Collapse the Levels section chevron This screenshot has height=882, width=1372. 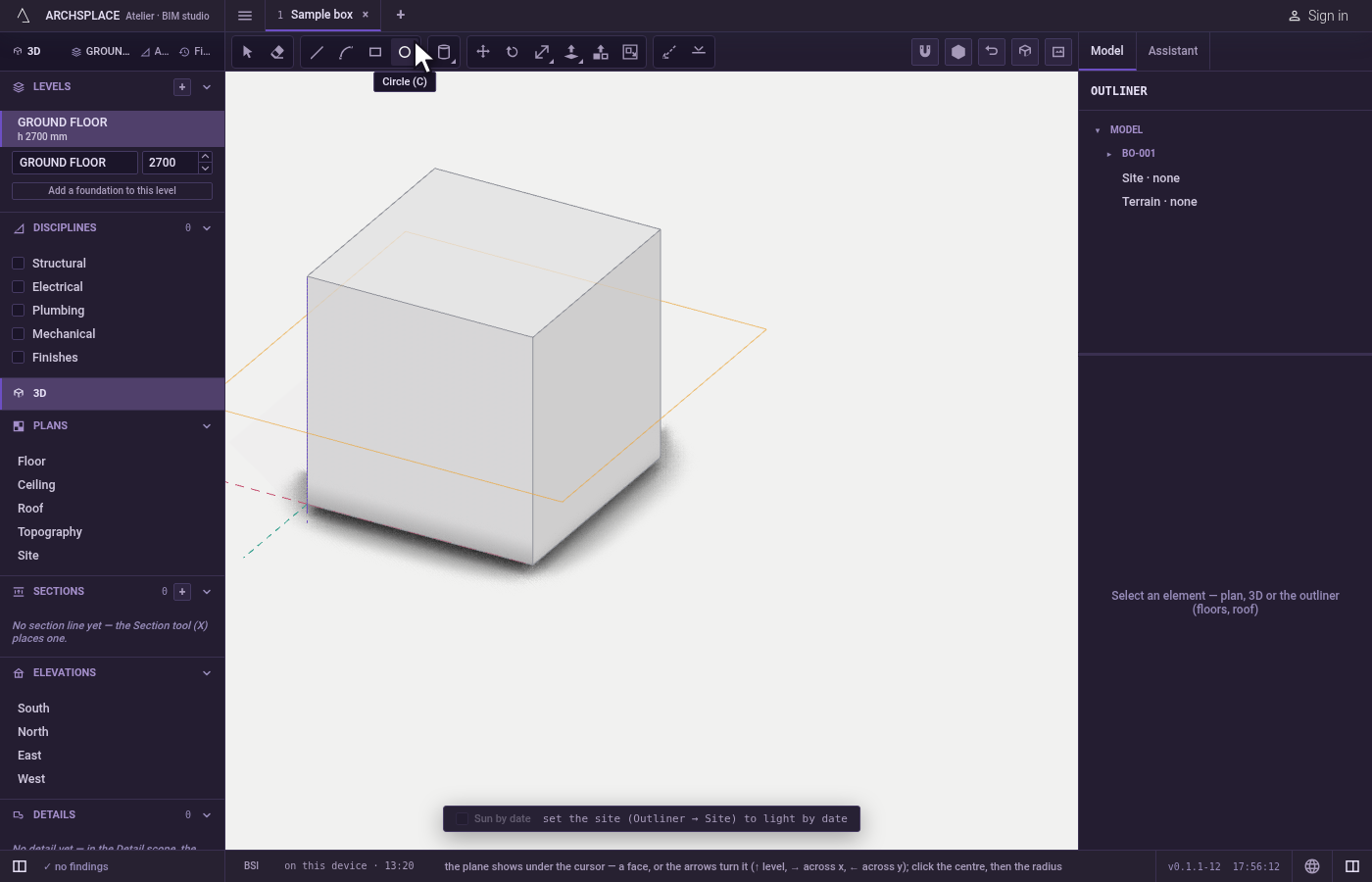coord(207,87)
